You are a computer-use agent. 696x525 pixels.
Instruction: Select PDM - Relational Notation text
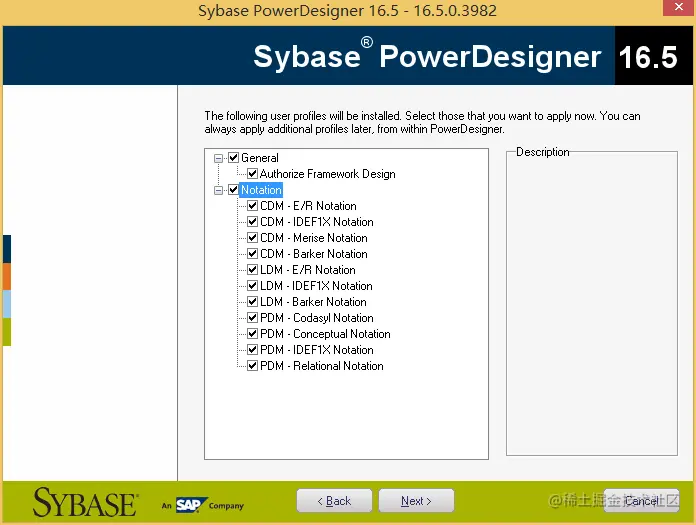pos(322,366)
